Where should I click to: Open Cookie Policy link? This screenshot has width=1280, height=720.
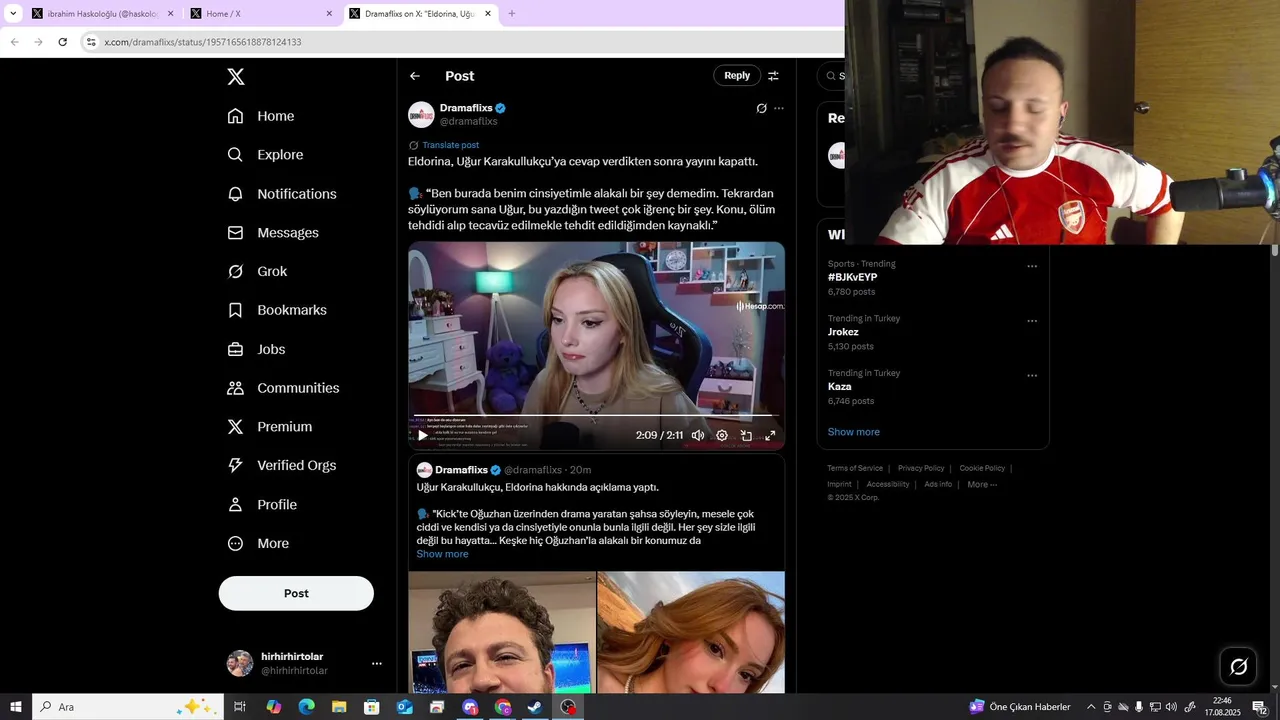[x=982, y=468]
